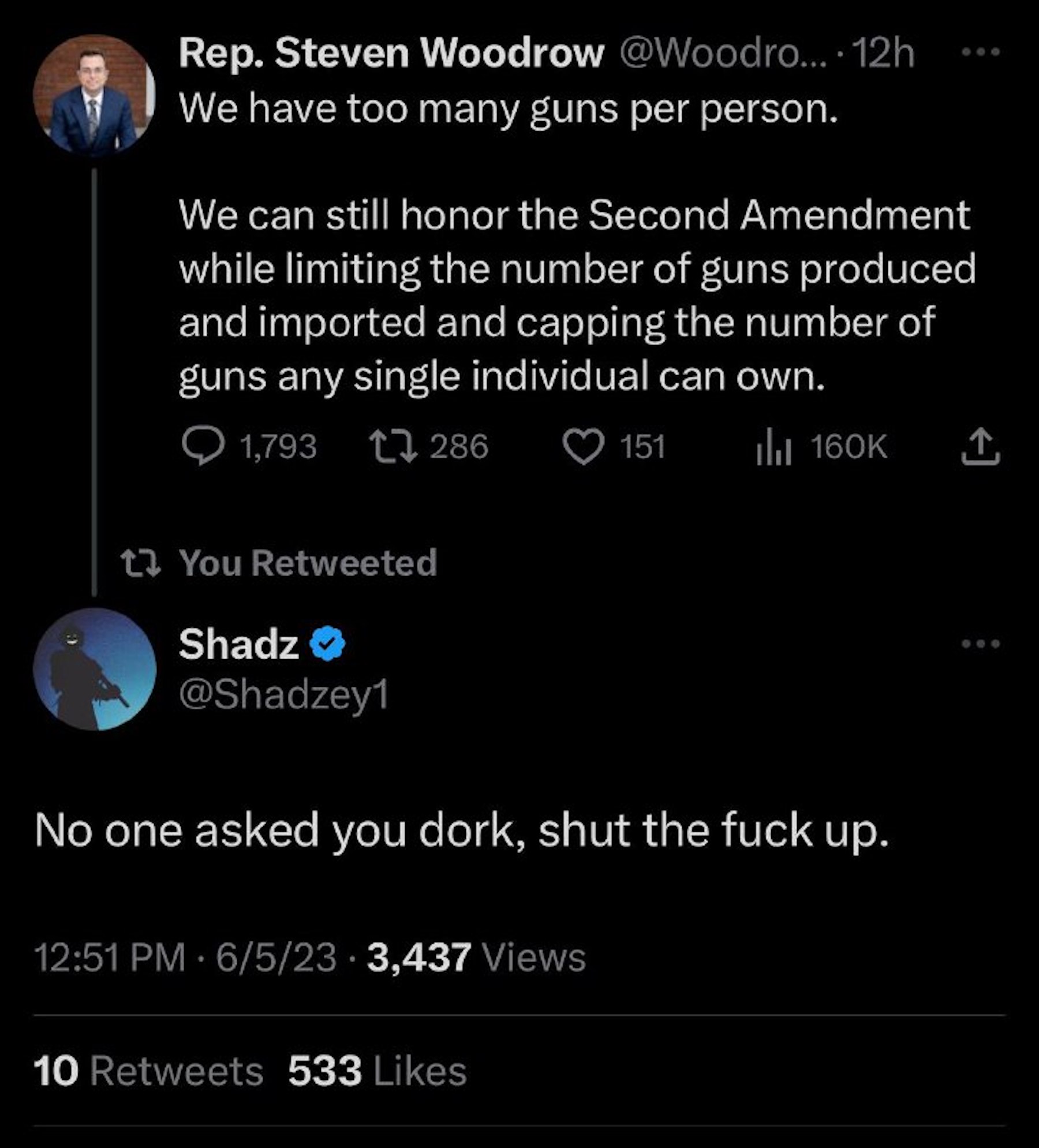Viewport: 1039px width, 1148px height.
Task: Open Woodrow's tweet text about Second Amendment
Action: click(x=575, y=294)
